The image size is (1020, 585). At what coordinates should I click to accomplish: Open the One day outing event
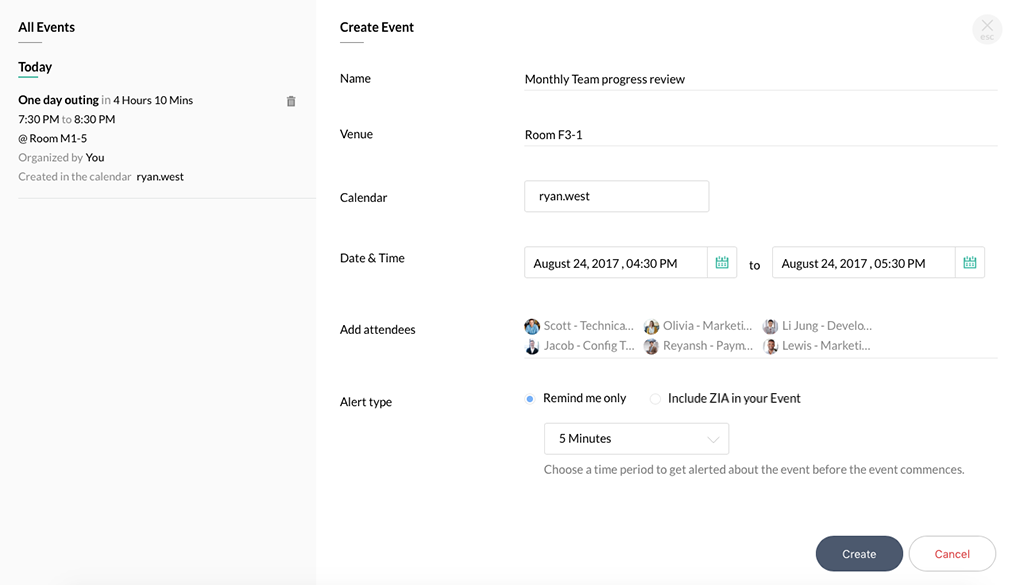tap(58, 100)
